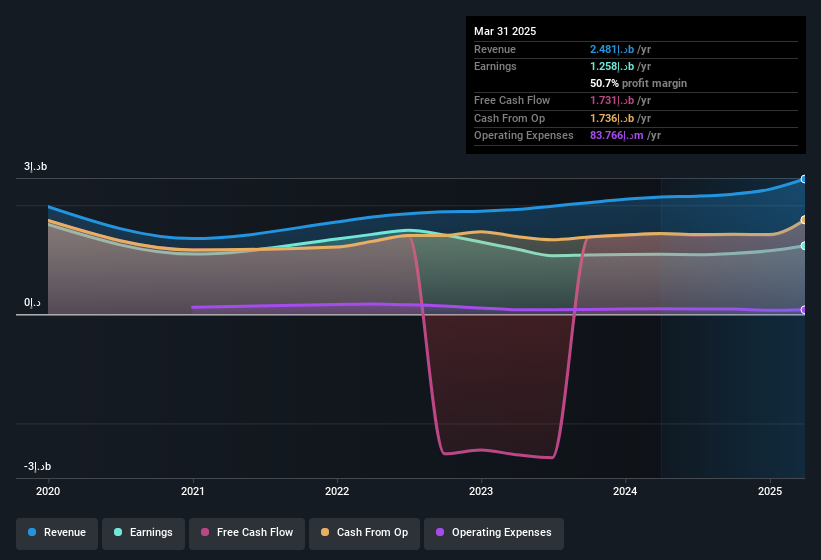The height and width of the screenshot is (560, 821).
Task: Click the 2021 x-axis label
Action: pos(193,491)
